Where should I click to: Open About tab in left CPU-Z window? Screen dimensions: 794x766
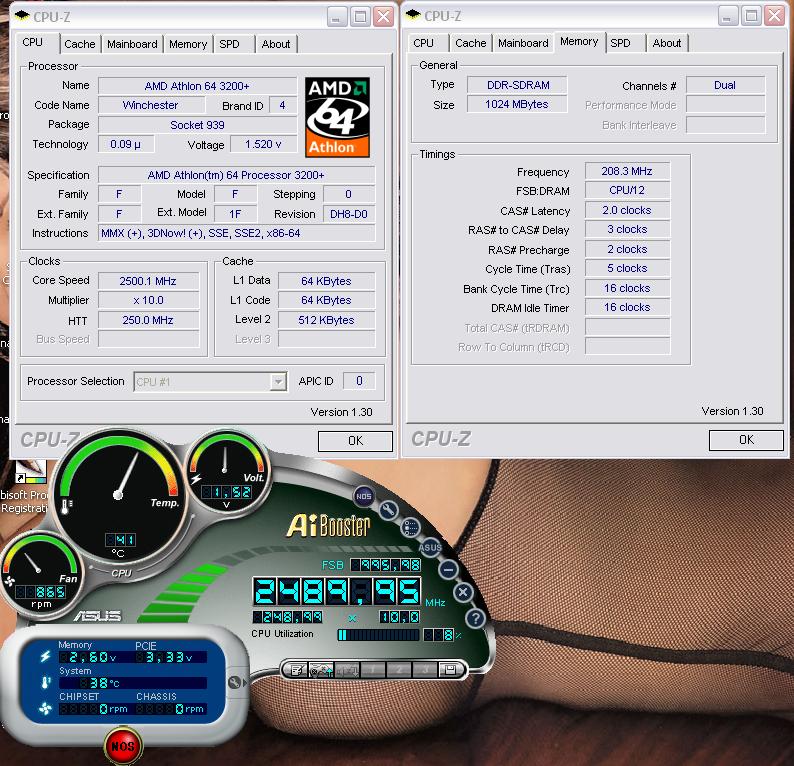tap(276, 44)
